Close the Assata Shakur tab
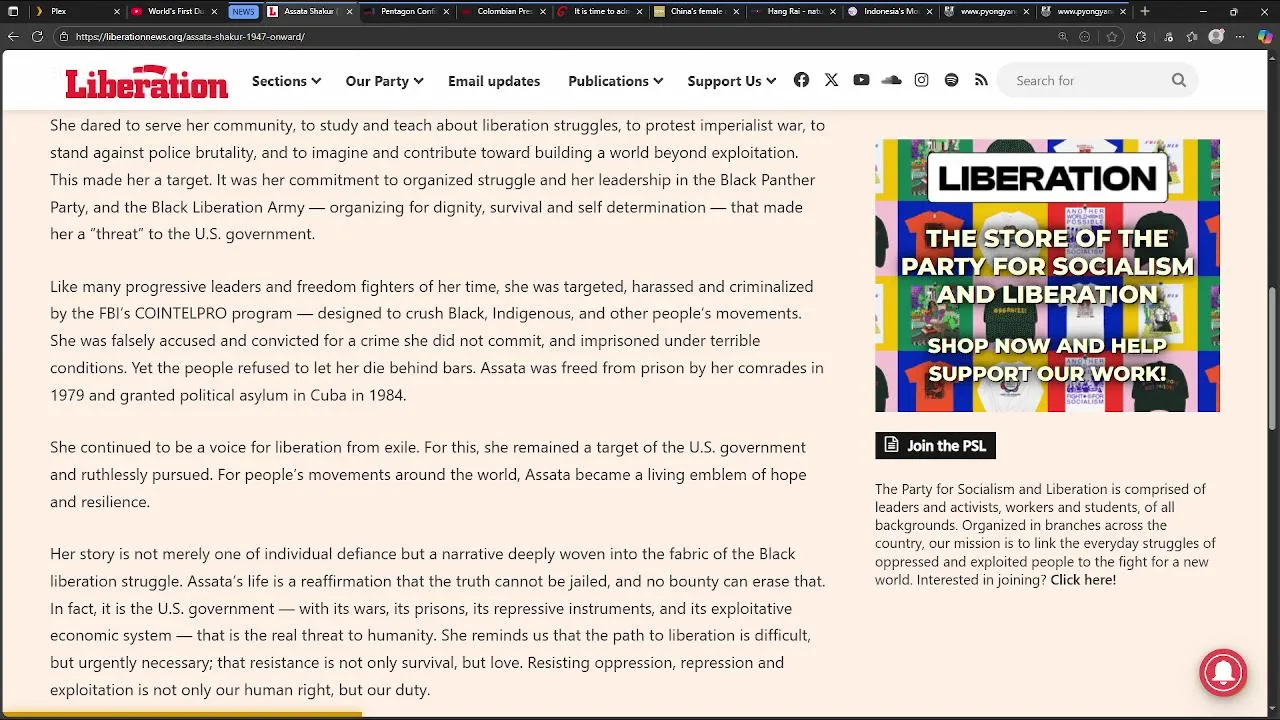This screenshot has height=720, width=1280. coord(351,12)
